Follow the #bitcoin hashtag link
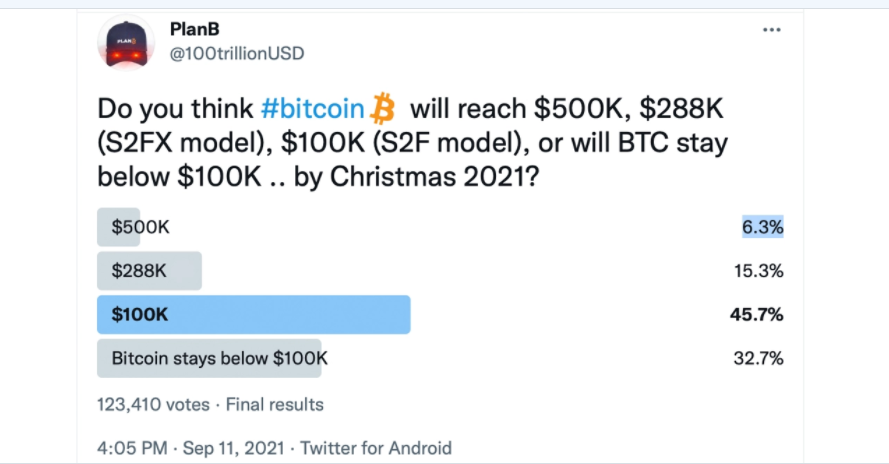 (x=312, y=108)
